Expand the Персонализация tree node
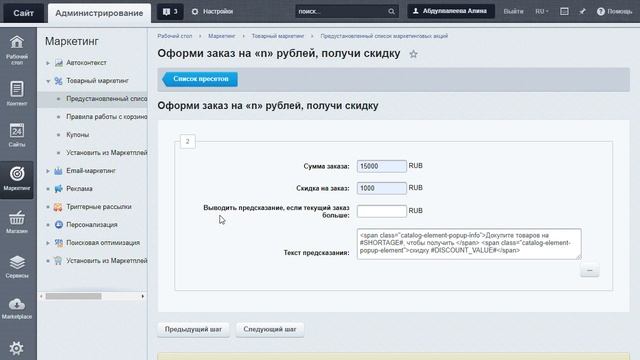 point(48,225)
